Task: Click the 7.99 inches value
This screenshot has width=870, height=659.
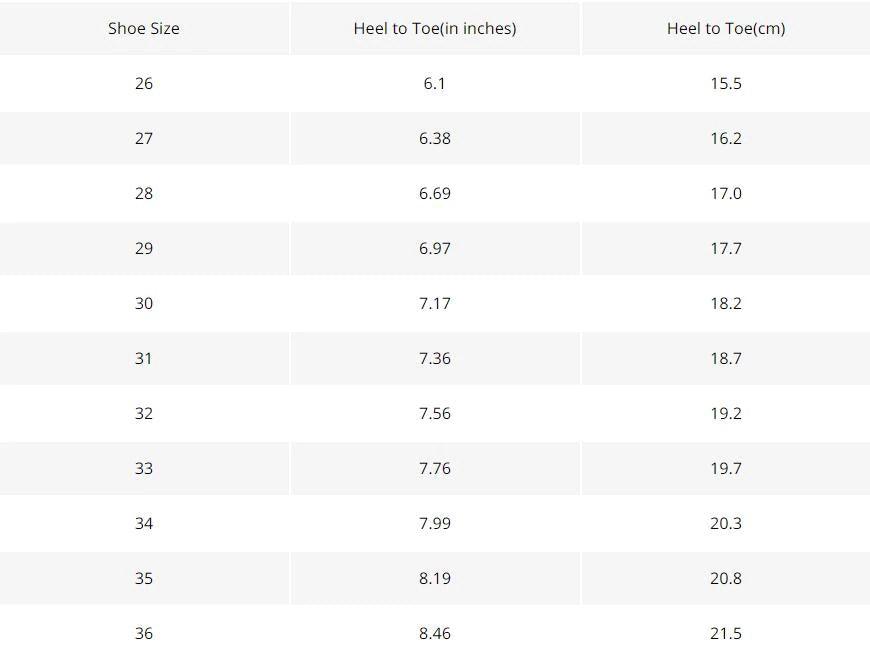Action: click(x=435, y=523)
